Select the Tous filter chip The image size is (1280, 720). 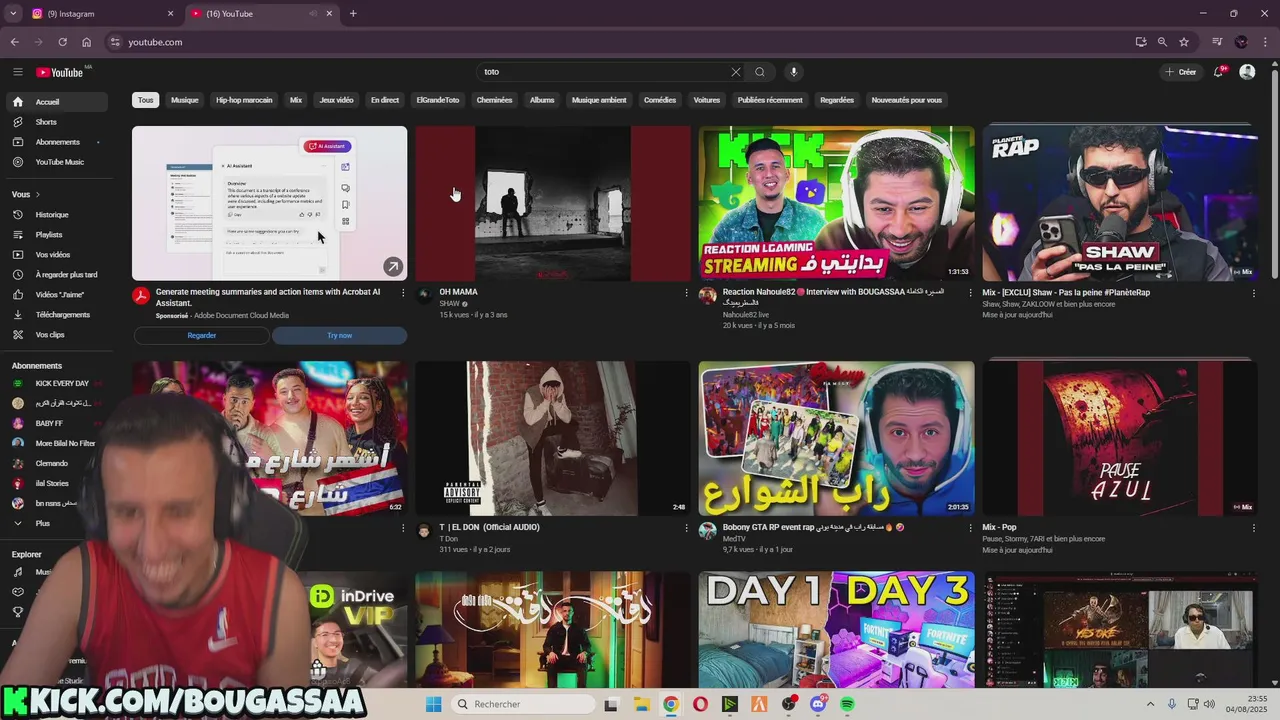146,100
